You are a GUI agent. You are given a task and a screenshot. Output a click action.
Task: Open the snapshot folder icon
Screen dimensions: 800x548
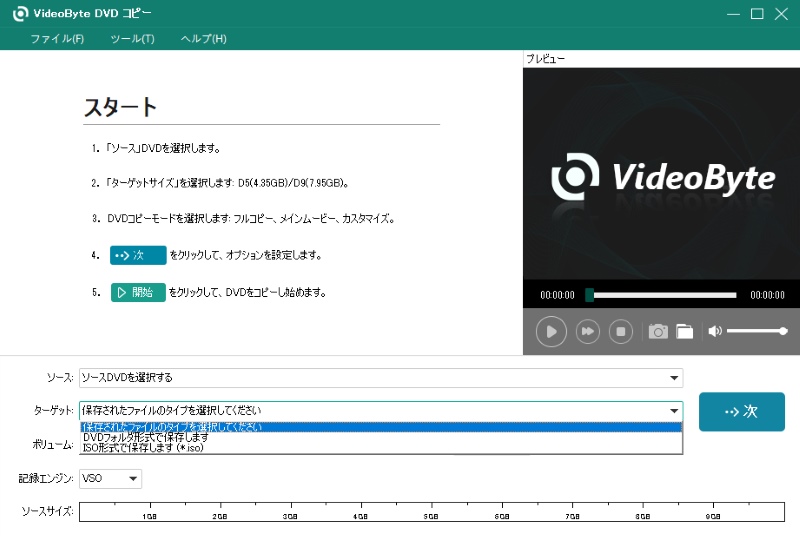(x=685, y=332)
